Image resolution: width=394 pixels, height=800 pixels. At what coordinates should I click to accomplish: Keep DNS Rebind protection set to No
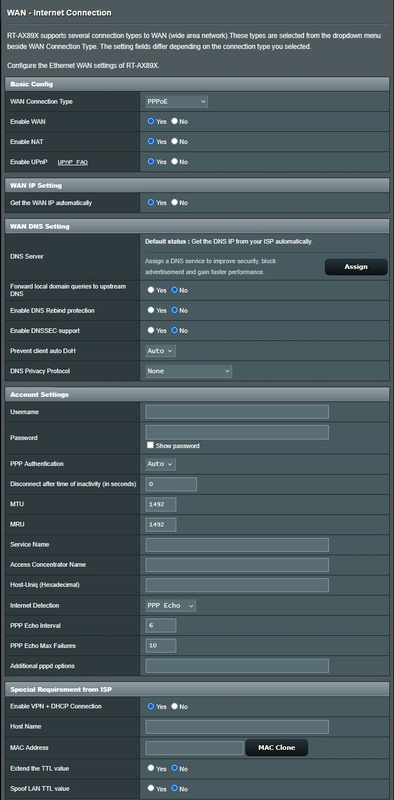tap(175, 310)
